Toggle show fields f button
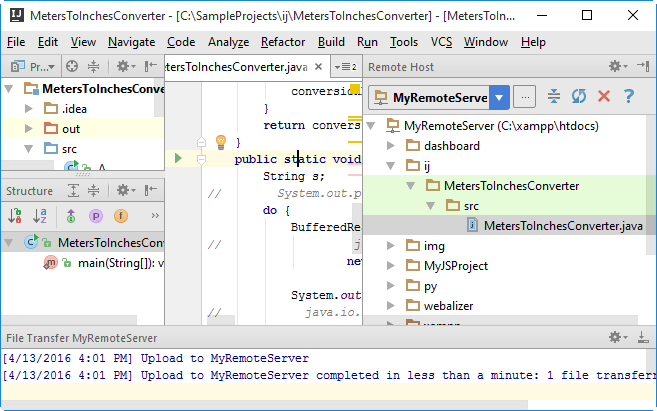 click(x=121, y=216)
